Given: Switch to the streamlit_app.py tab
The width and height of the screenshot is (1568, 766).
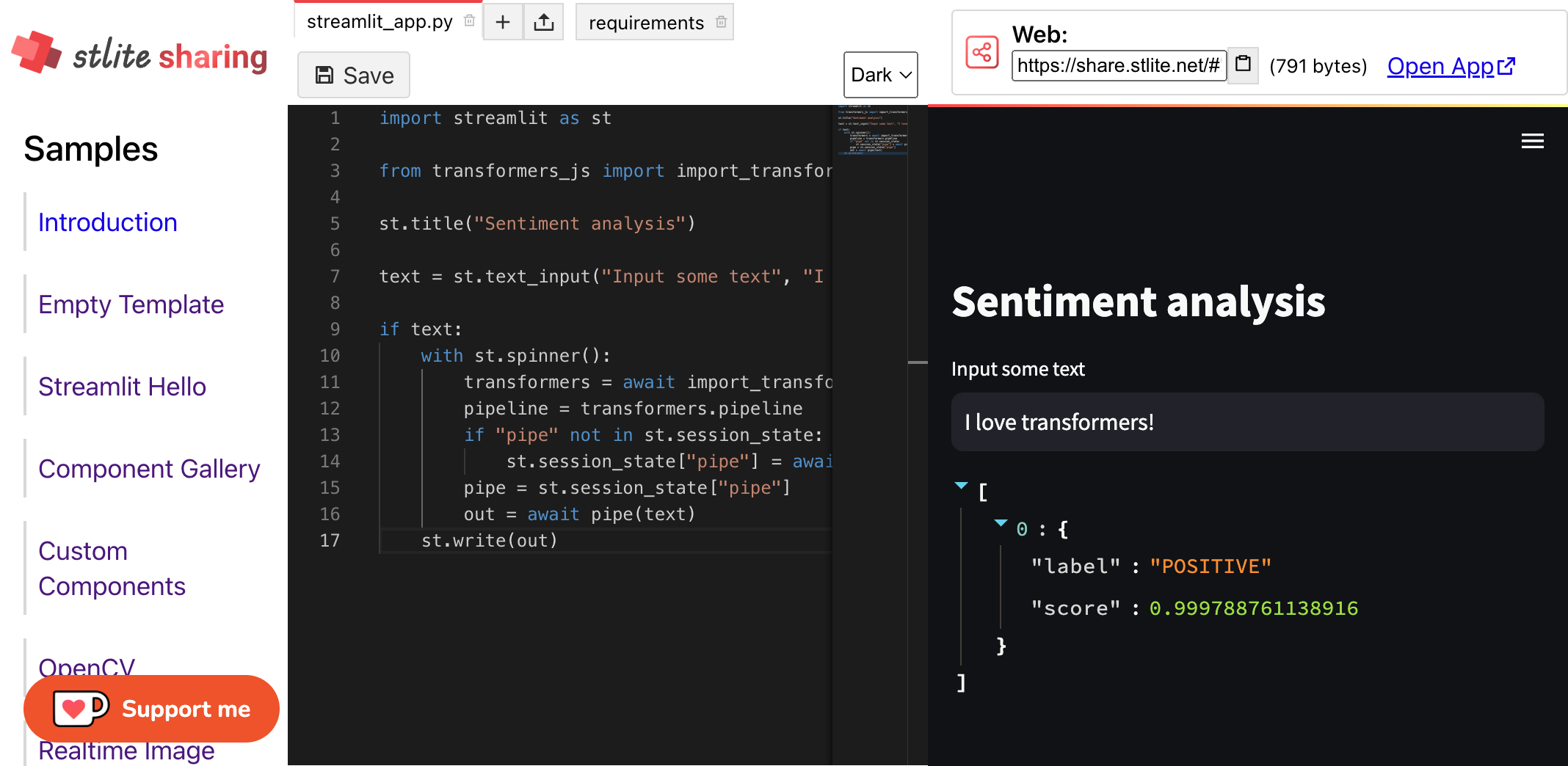Looking at the screenshot, I should coord(380,21).
